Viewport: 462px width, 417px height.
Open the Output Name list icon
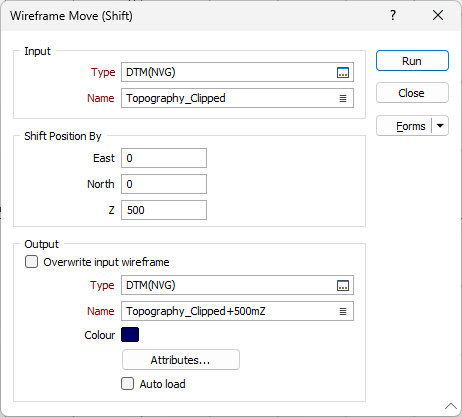(x=343, y=311)
